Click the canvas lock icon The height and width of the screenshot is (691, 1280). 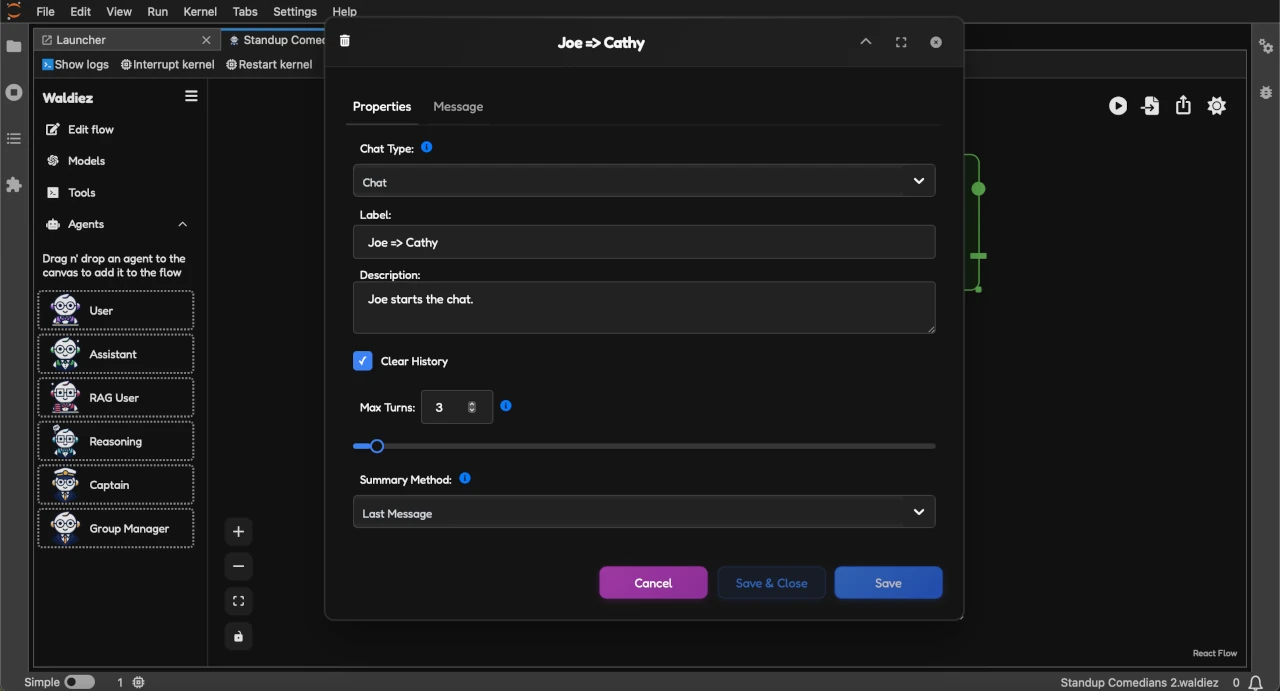(x=238, y=636)
